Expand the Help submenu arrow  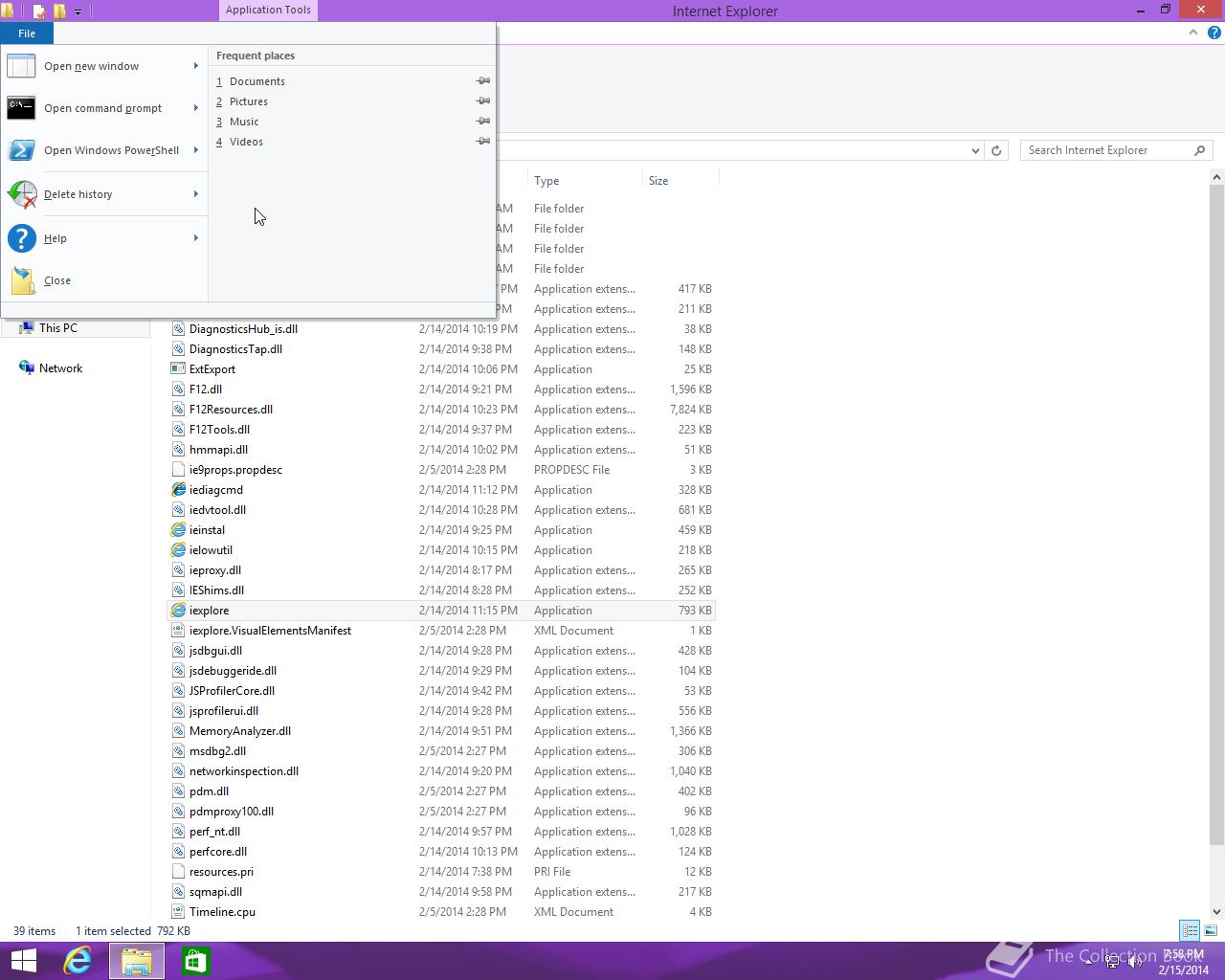click(x=195, y=238)
